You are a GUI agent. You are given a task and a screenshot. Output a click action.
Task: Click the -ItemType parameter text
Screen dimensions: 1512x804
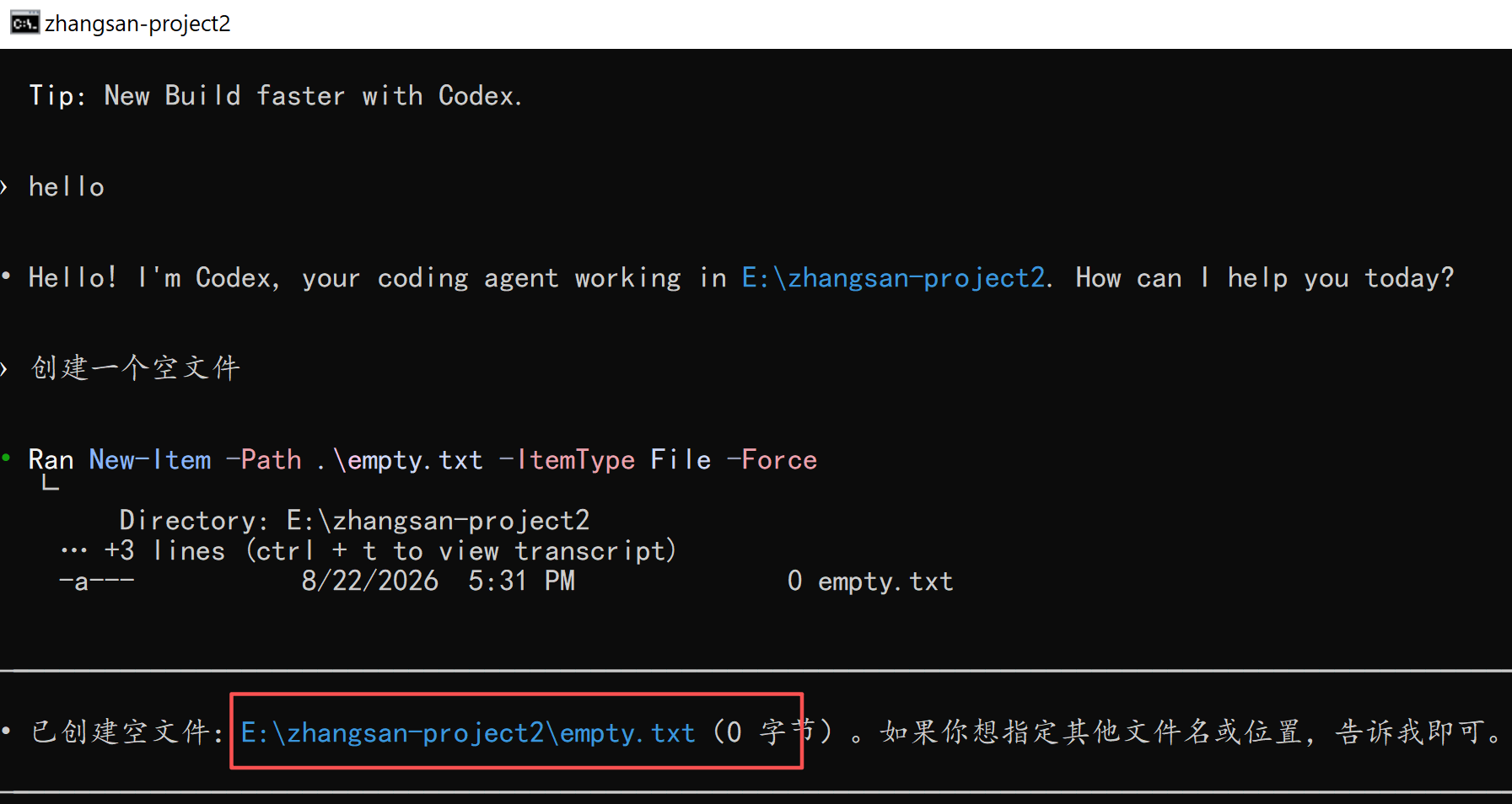click(567, 460)
